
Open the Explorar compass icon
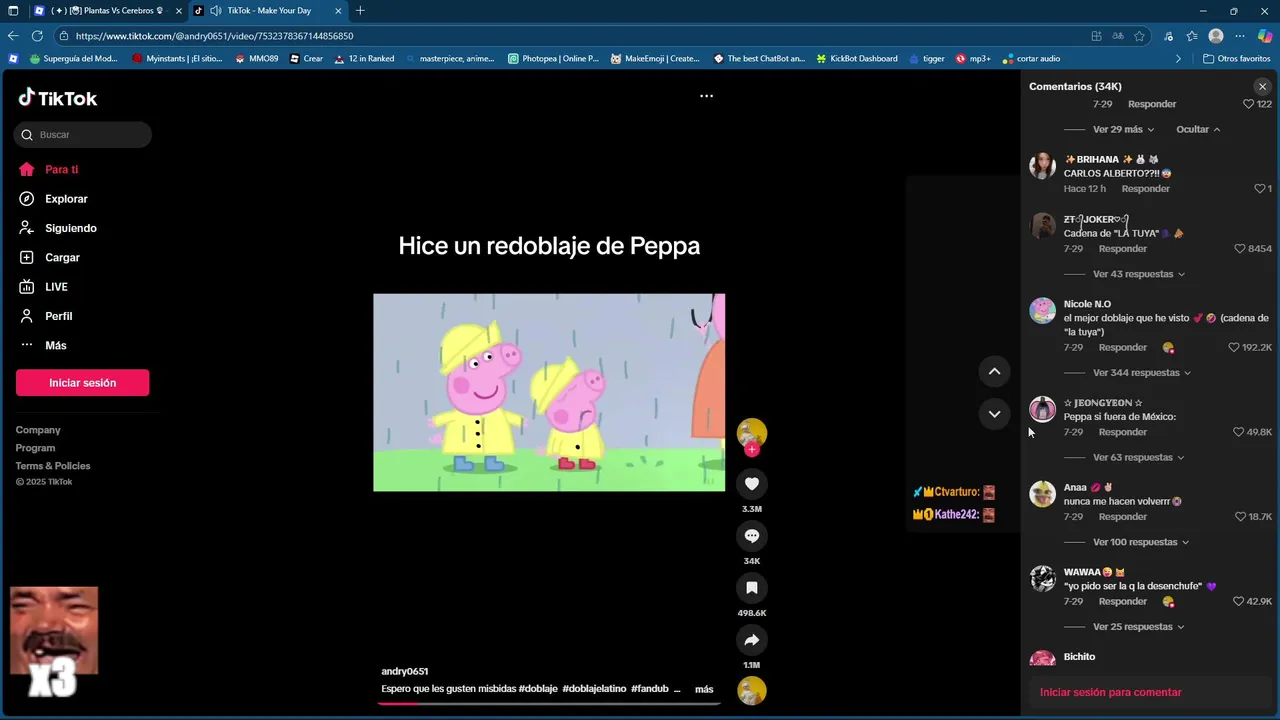click(x=27, y=199)
